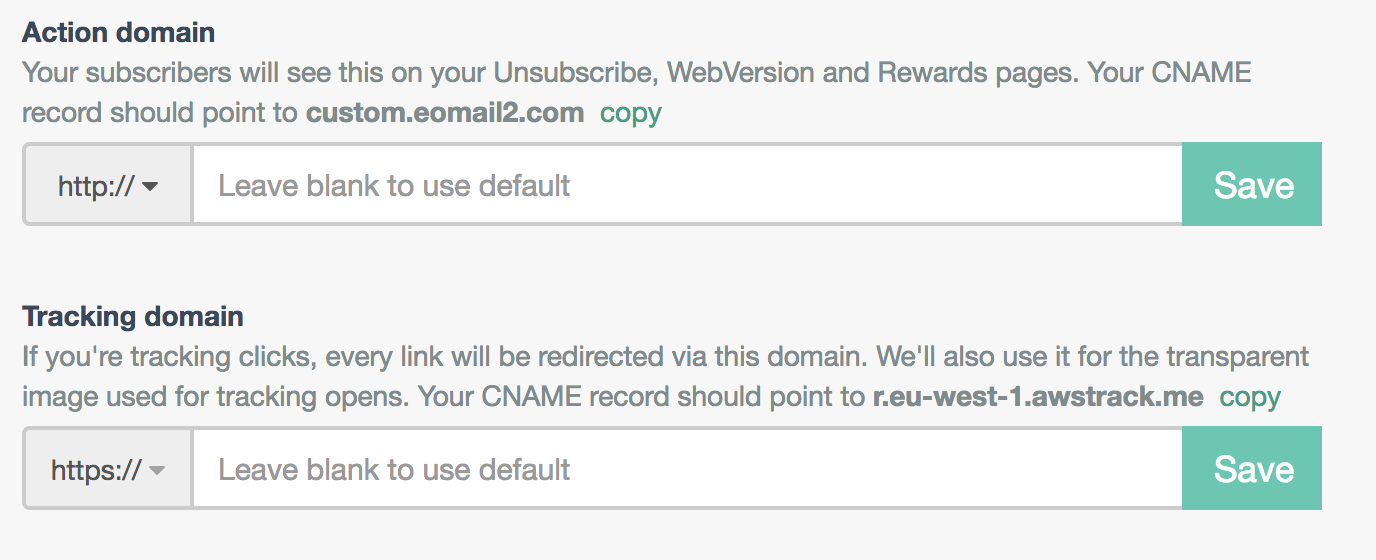The image size is (1376, 560).
Task: Select the https:// label in the Tracking selector
Action: (x=96, y=469)
